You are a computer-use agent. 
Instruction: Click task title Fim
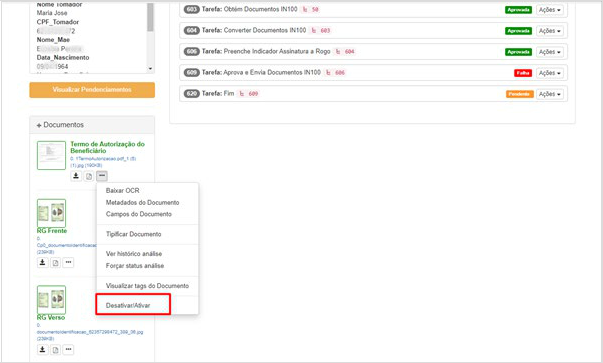tap(229, 93)
